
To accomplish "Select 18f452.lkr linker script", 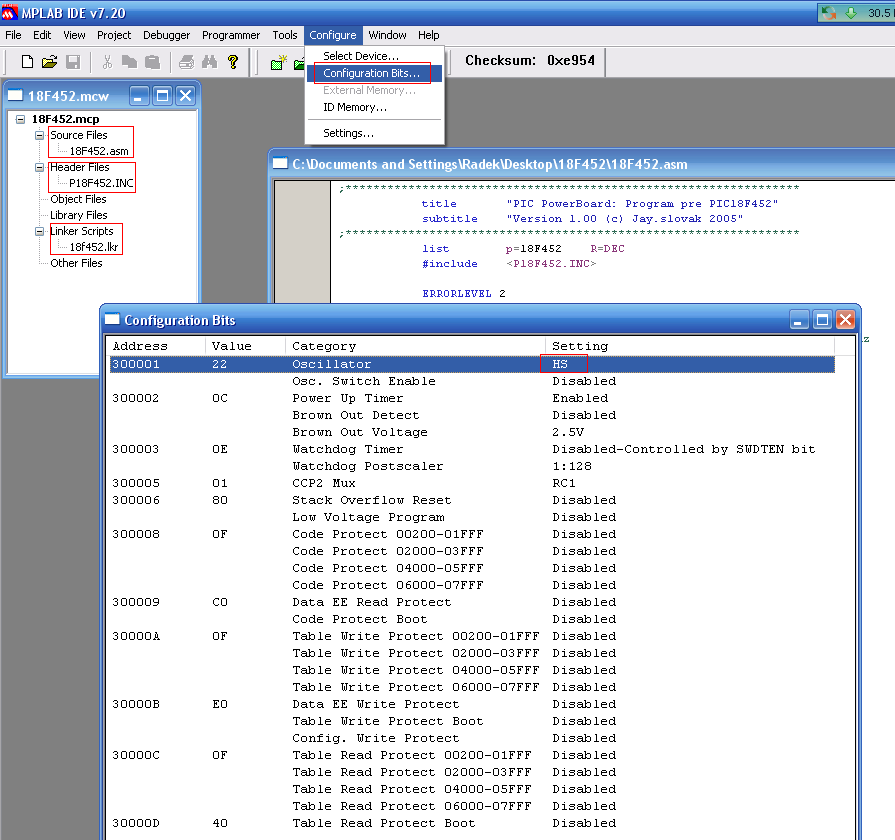I will pyautogui.click(x=94, y=247).
